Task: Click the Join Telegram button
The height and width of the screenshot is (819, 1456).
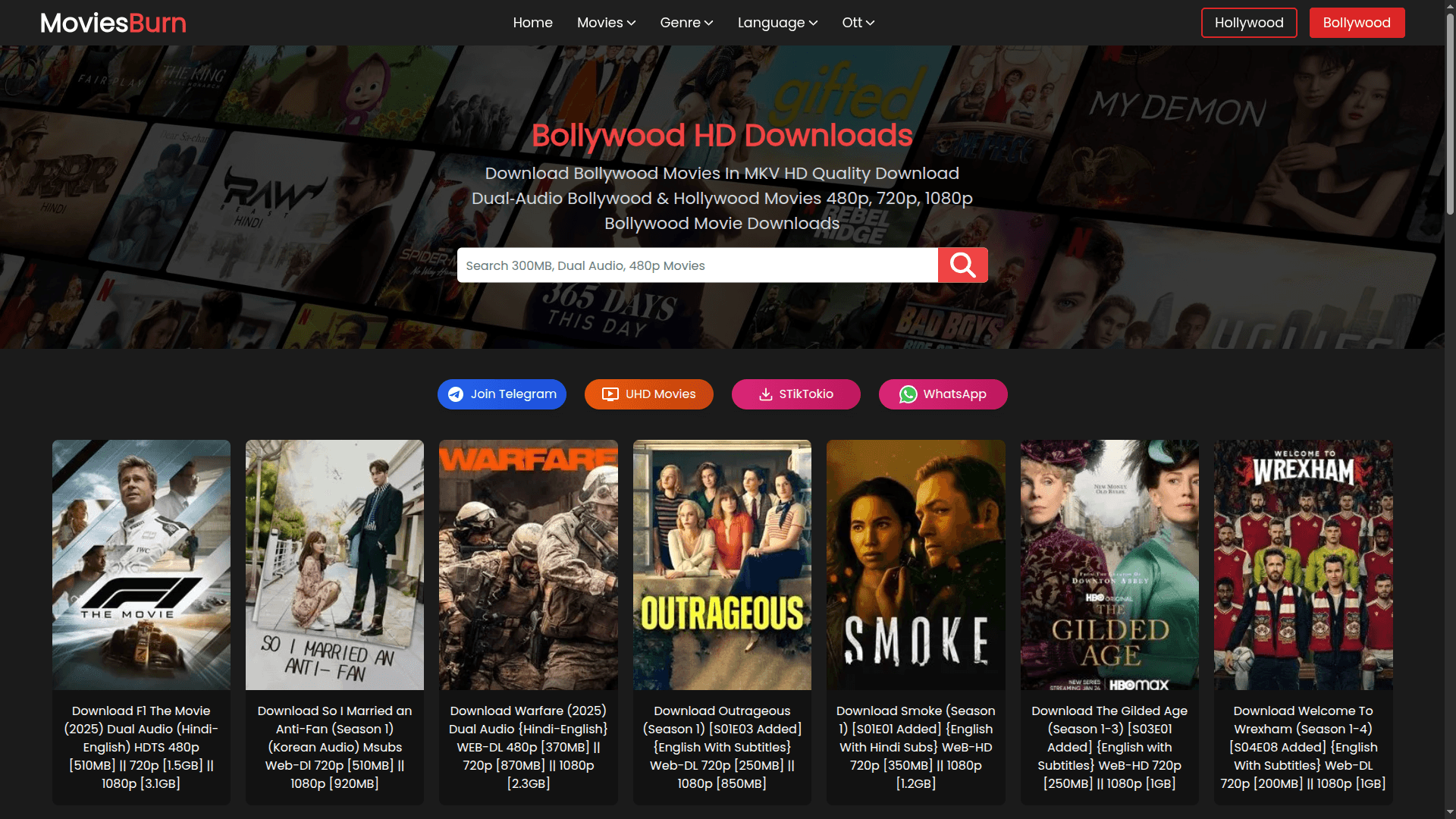Action: (502, 394)
